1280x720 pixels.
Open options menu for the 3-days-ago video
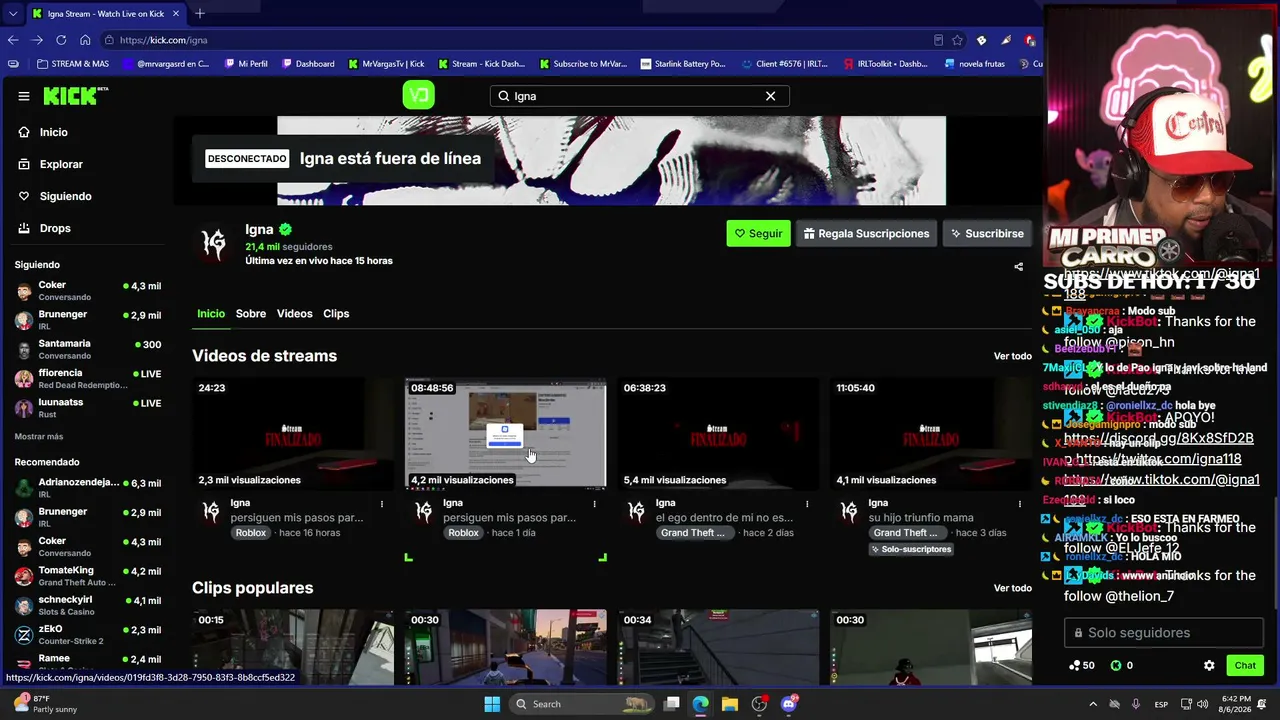[x=1020, y=504]
